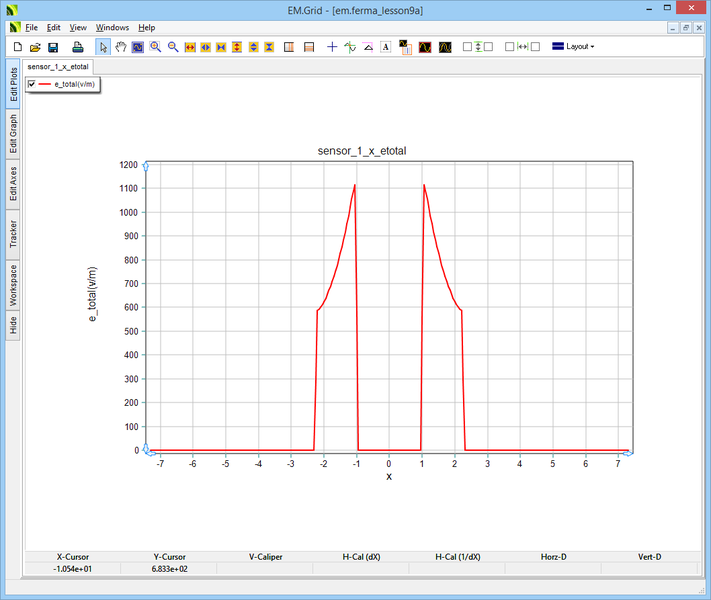
Task: Activate the hand pan tool
Action: click(x=120, y=47)
